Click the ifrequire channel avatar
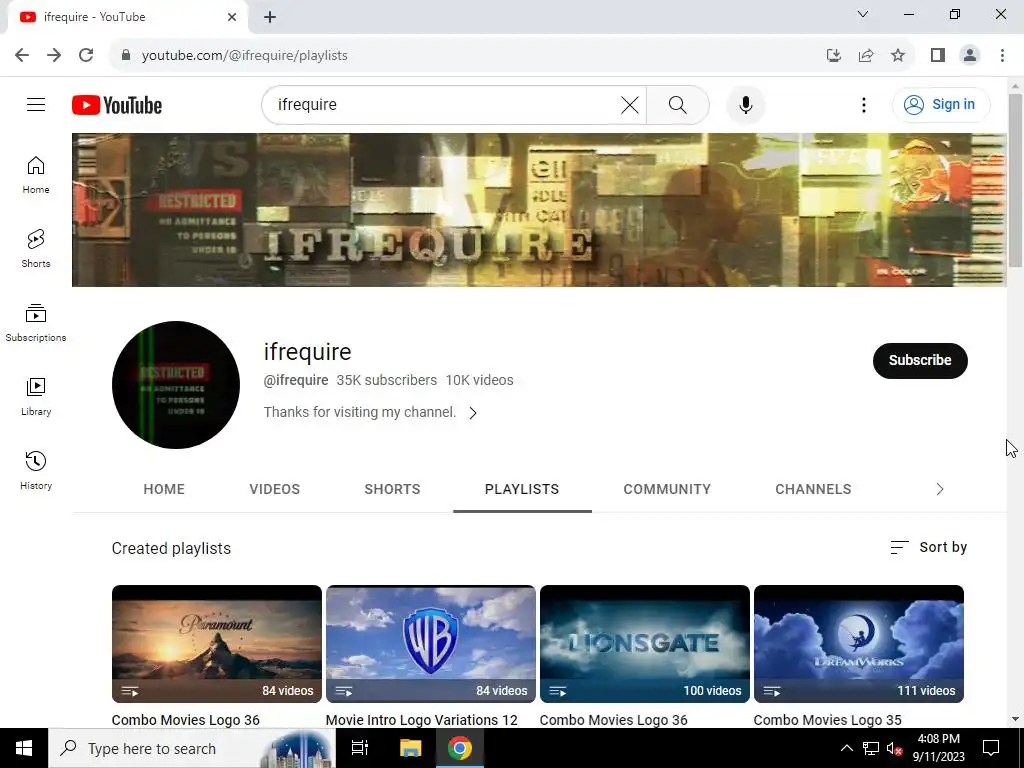This screenshot has height=768, width=1024. pos(176,385)
